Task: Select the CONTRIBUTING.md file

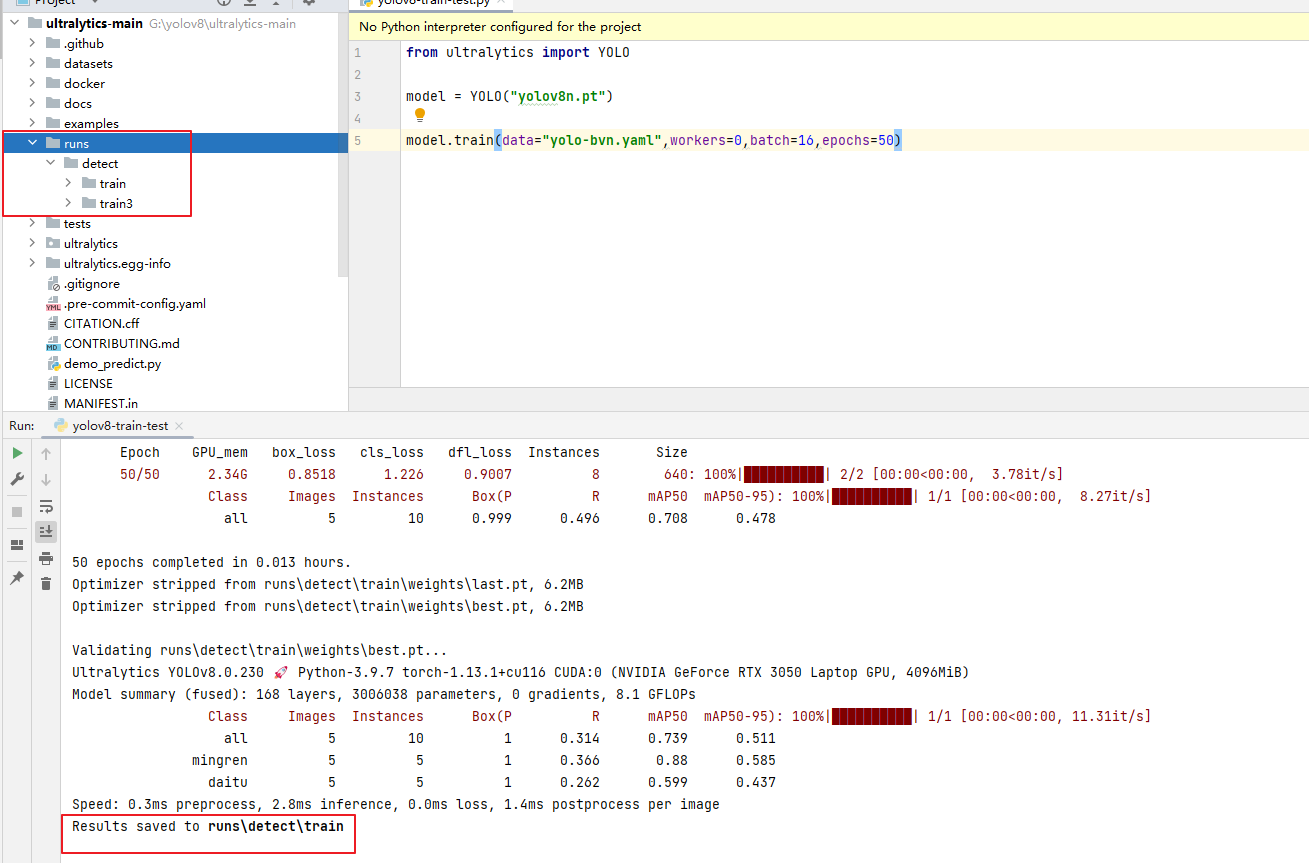Action: pos(122,343)
